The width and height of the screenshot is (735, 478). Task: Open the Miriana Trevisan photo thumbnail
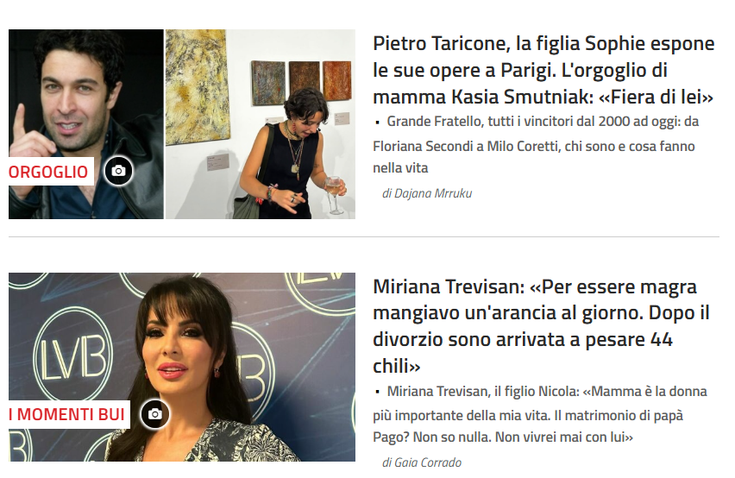[182, 367]
